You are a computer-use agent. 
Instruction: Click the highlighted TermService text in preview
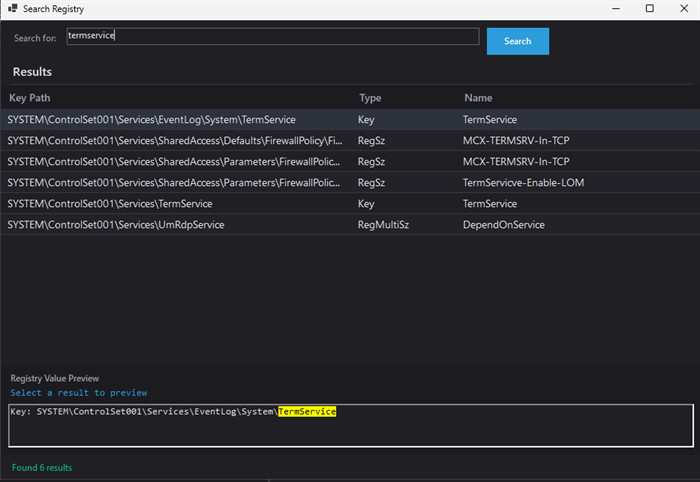[307, 412]
